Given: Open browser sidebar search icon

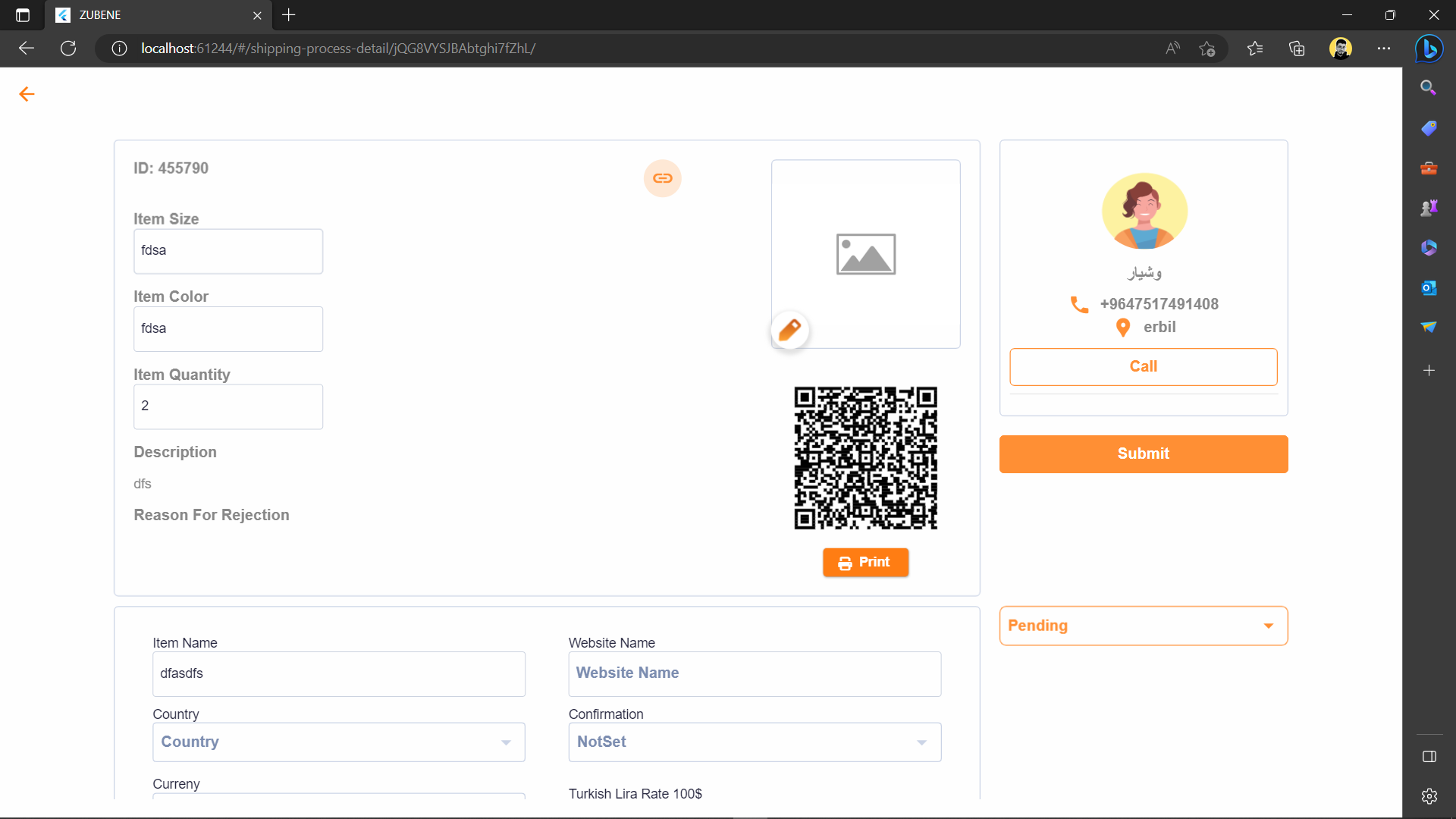Looking at the screenshot, I should [1429, 88].
